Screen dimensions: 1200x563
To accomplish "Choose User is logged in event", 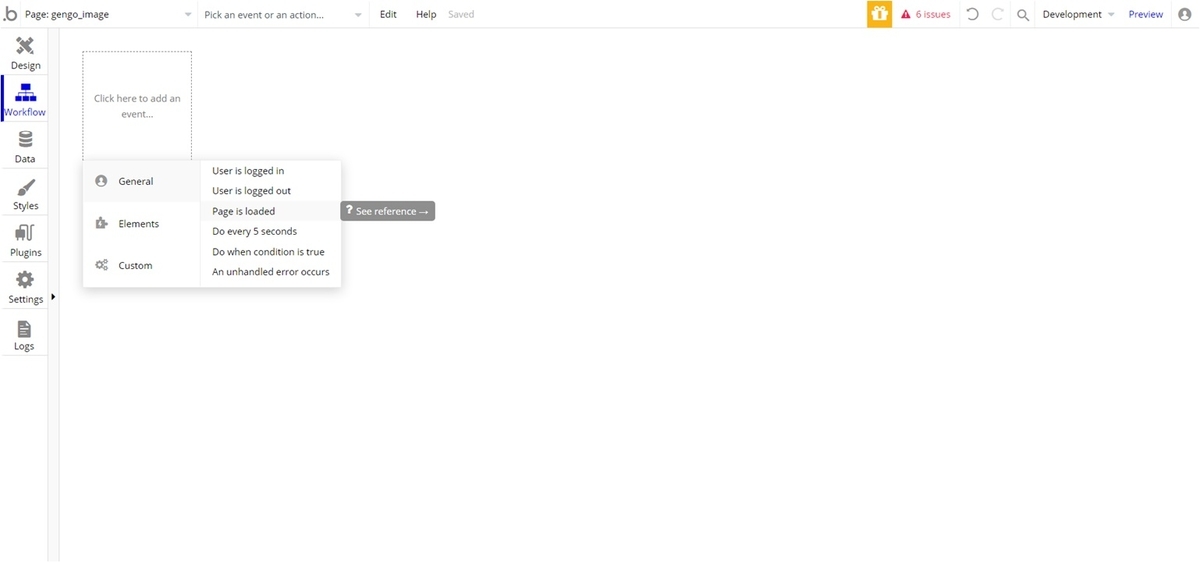I will click(270, 171).
